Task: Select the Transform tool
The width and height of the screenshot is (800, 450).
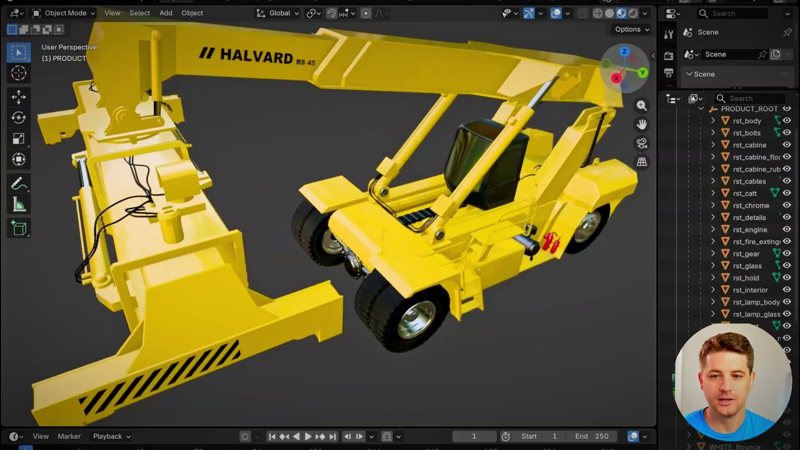Action: pyautogui.click(x=19, y=159)
